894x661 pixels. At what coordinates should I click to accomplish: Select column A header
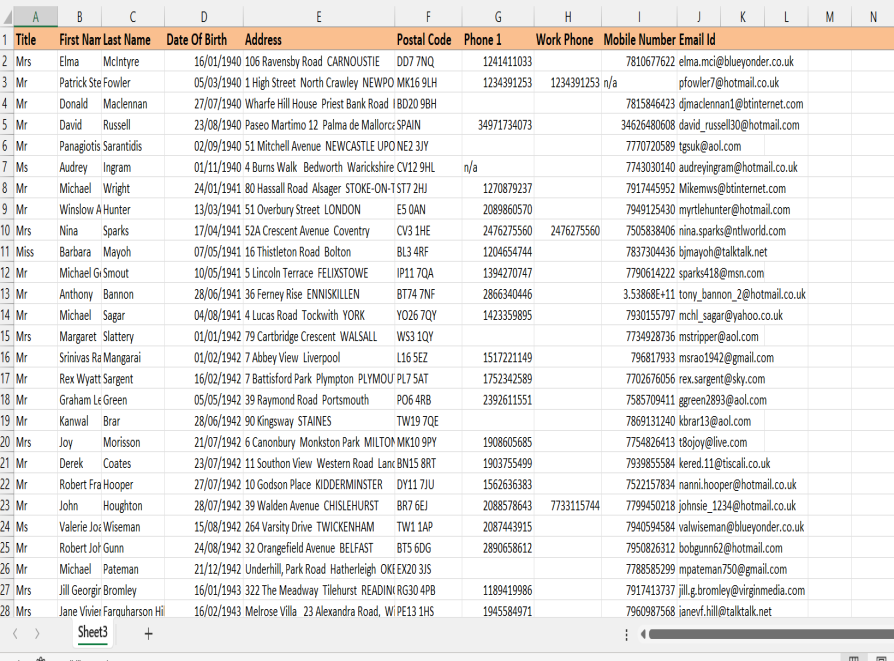(x=35, y=17)
